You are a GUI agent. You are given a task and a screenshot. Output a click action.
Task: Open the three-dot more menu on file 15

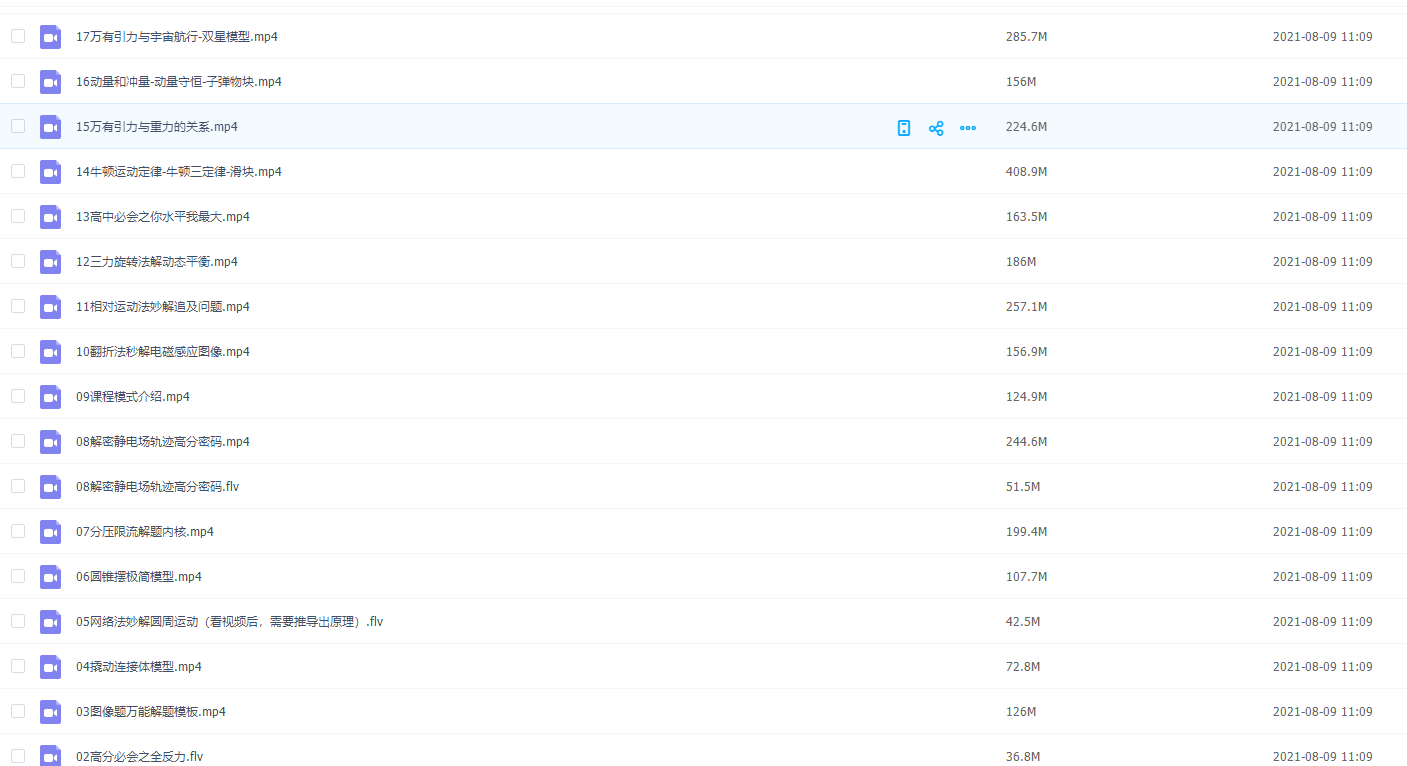click(x=968, y=128)
